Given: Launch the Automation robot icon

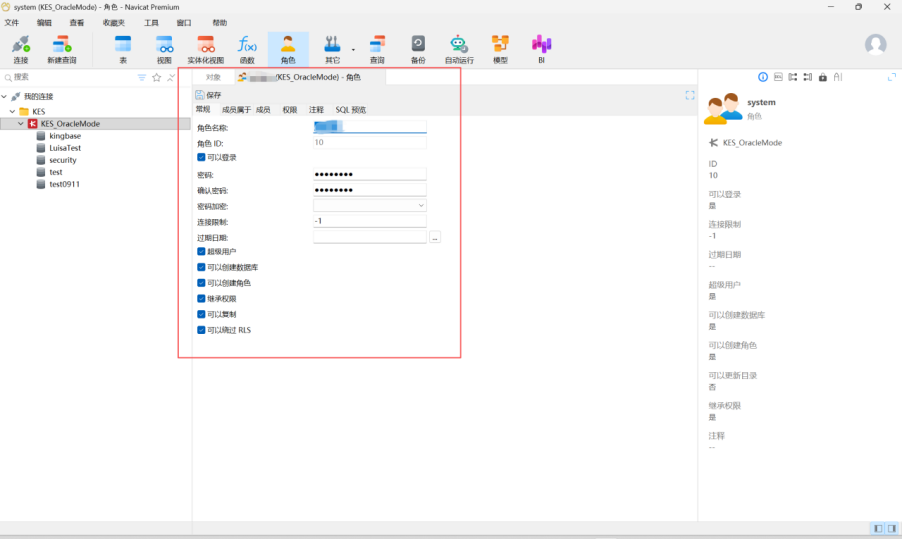Looking at the screenshot, I should click(459, 48).
